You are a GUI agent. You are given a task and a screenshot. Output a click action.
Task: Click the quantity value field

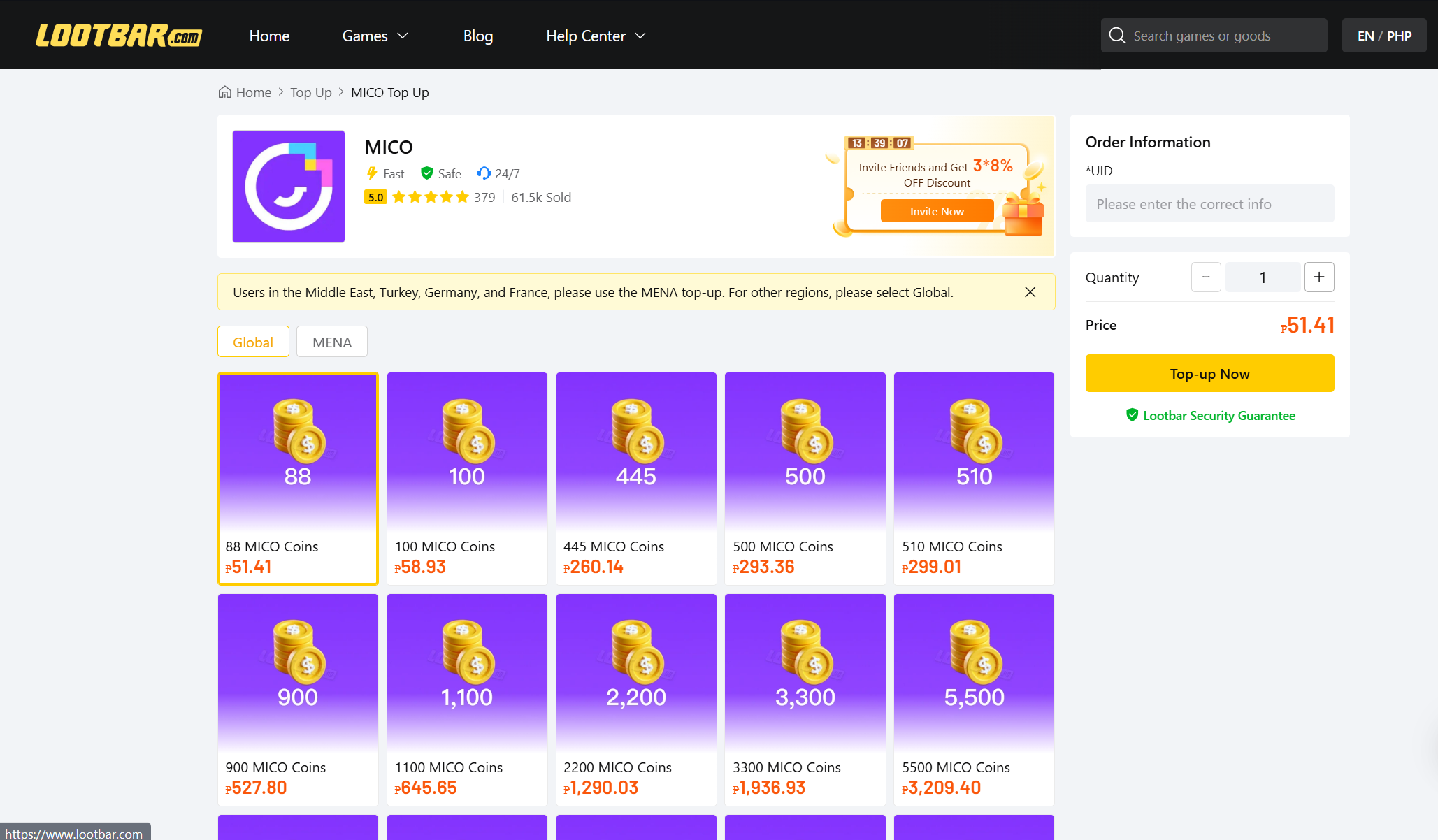pyautogui.click(x=1263, y=277)
